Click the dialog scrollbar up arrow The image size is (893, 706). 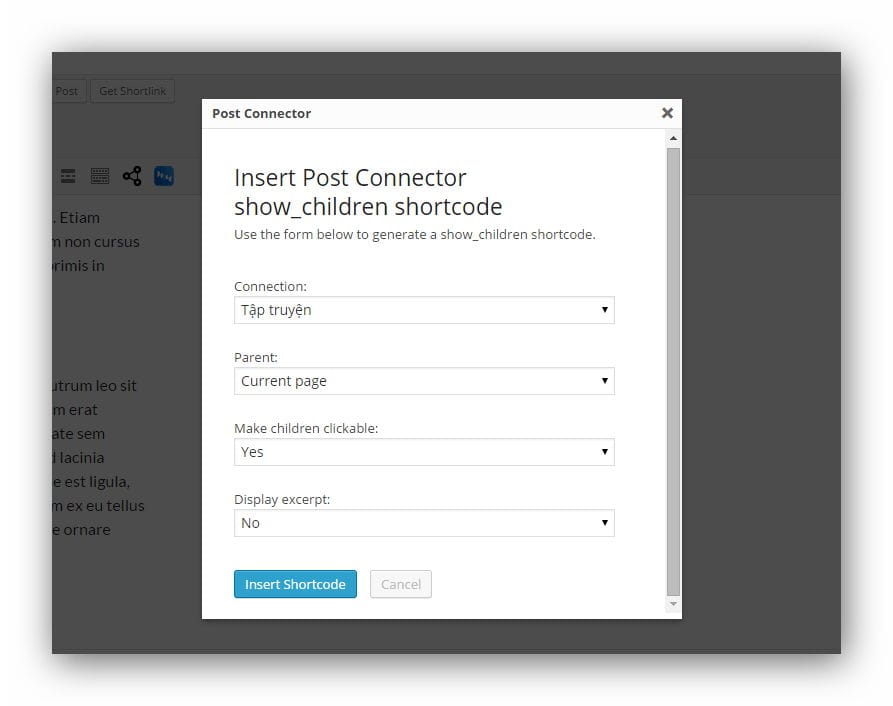coord(673,138)
